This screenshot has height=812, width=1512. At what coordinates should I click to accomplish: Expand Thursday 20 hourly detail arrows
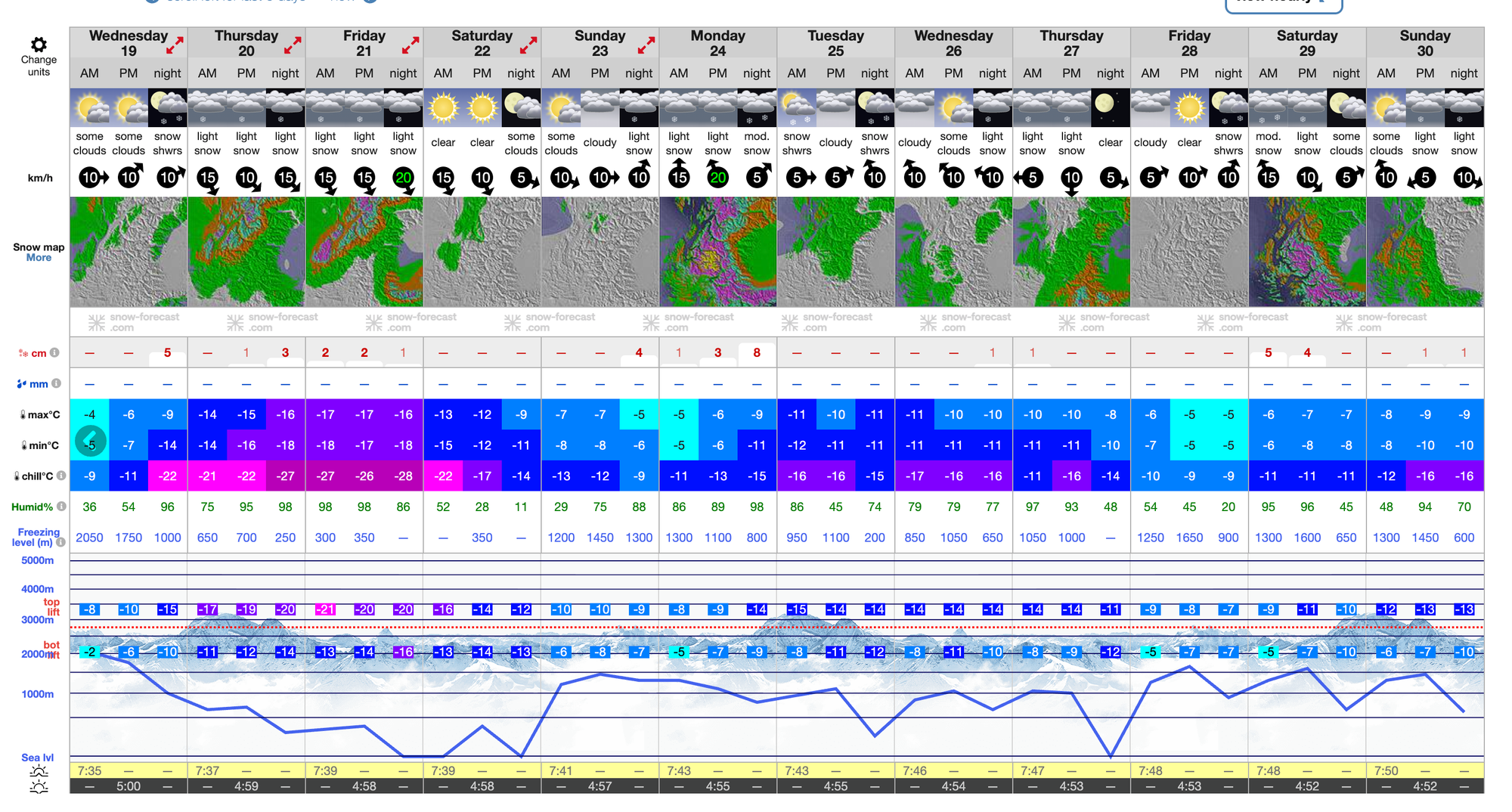(293, 45)
